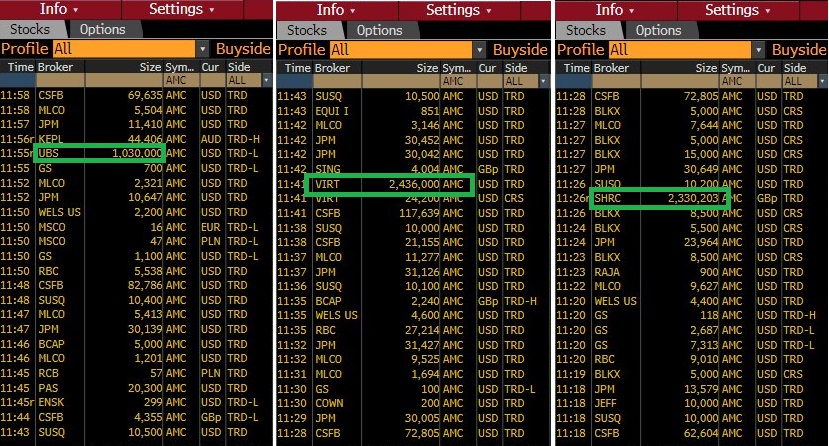Select the BCAP 2,240 GBp row
This screenshot has width=829, height=446.
click(x=413, y=301)
